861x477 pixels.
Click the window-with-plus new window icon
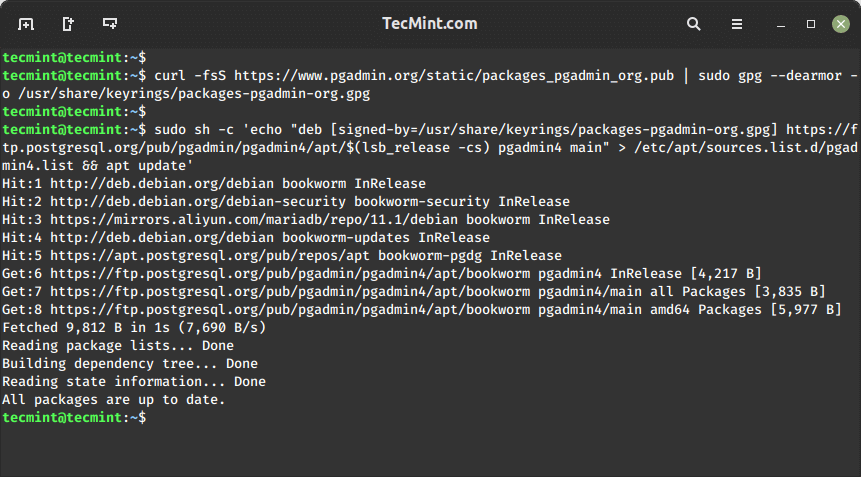[110, 24]
